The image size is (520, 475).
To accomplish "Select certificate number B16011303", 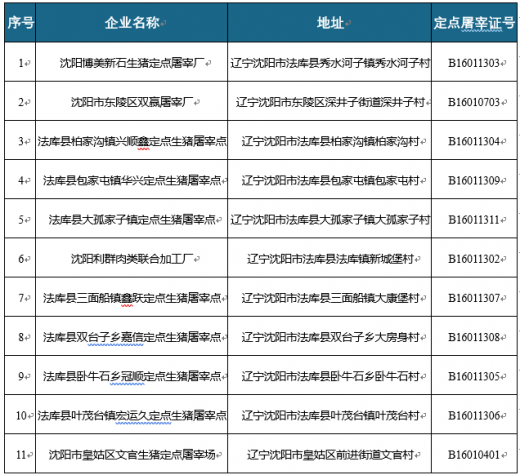I will pos(474,63).
